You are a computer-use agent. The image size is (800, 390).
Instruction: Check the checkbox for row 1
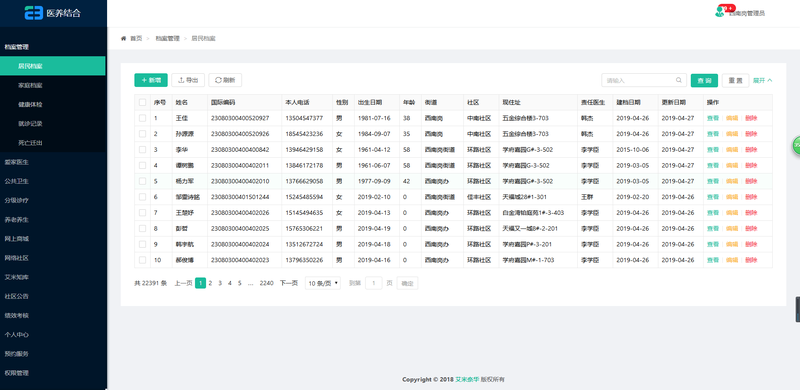(x=142, y=118)
